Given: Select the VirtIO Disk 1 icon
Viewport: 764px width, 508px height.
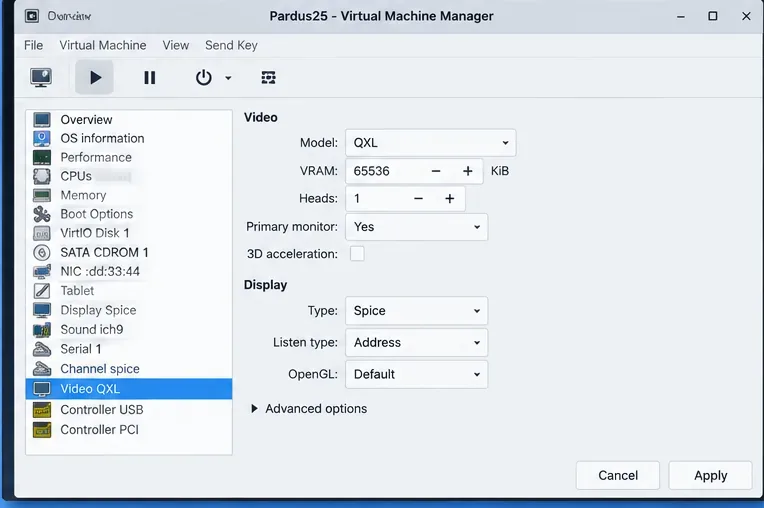Looking at the screenshot, I should [42, 233].
